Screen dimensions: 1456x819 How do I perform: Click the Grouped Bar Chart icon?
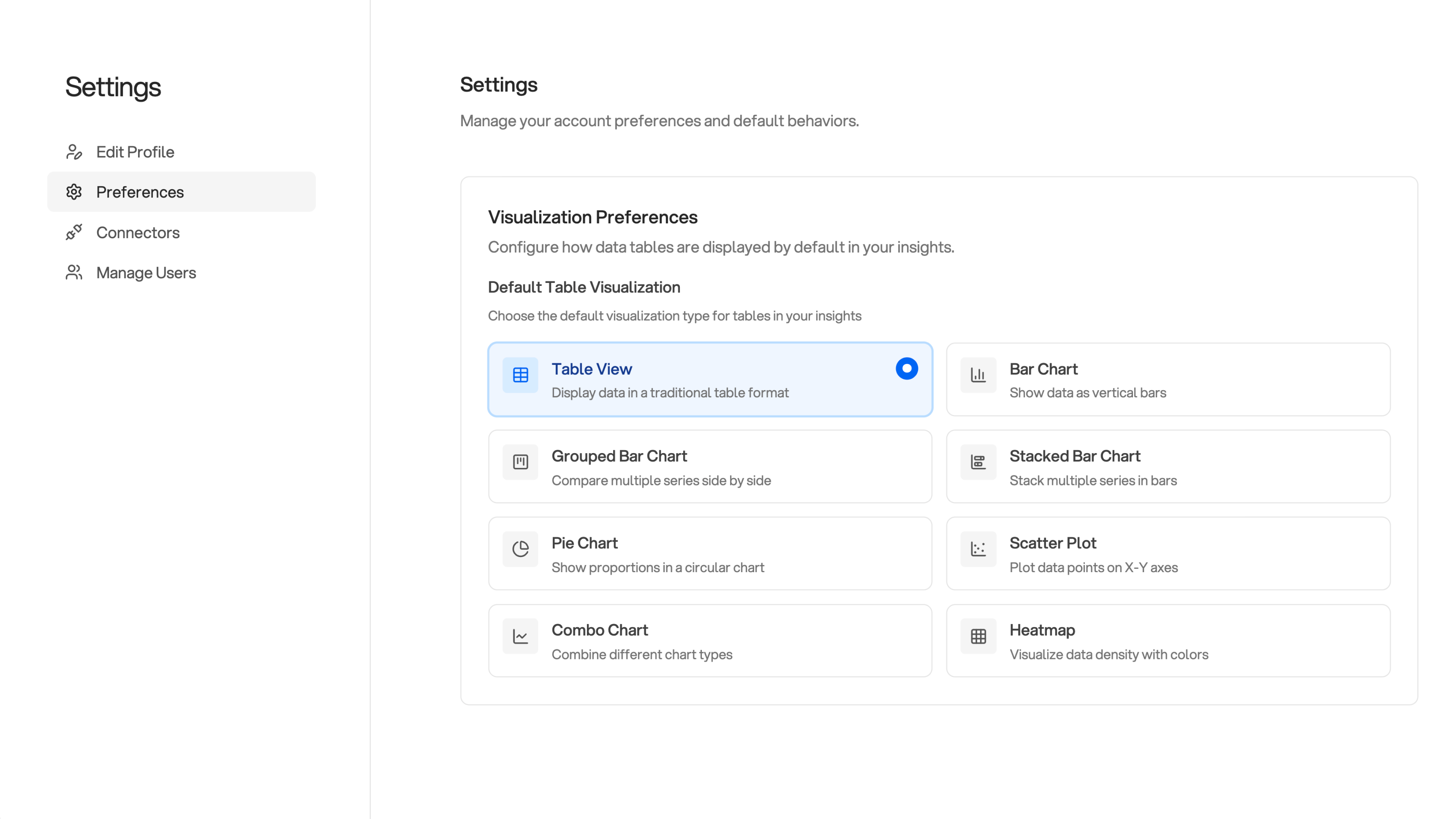tap(519, 462)
